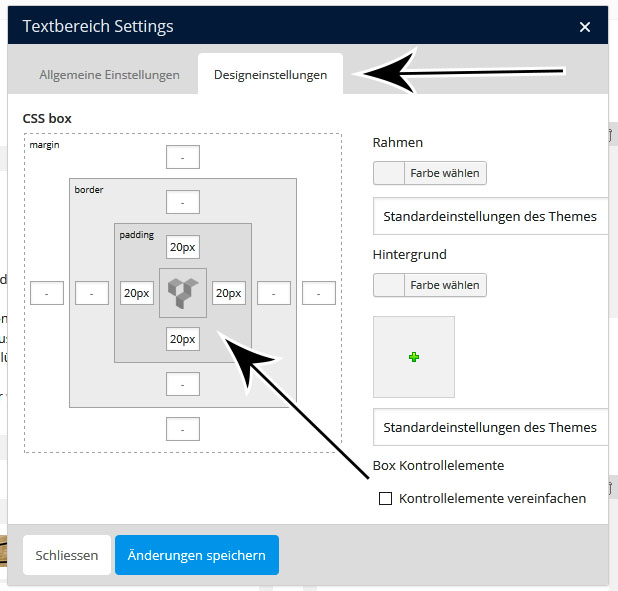Open Hintergrund Farbe wählen color picker
Viewport: 618px width, 591px height.
pos(430,285)
